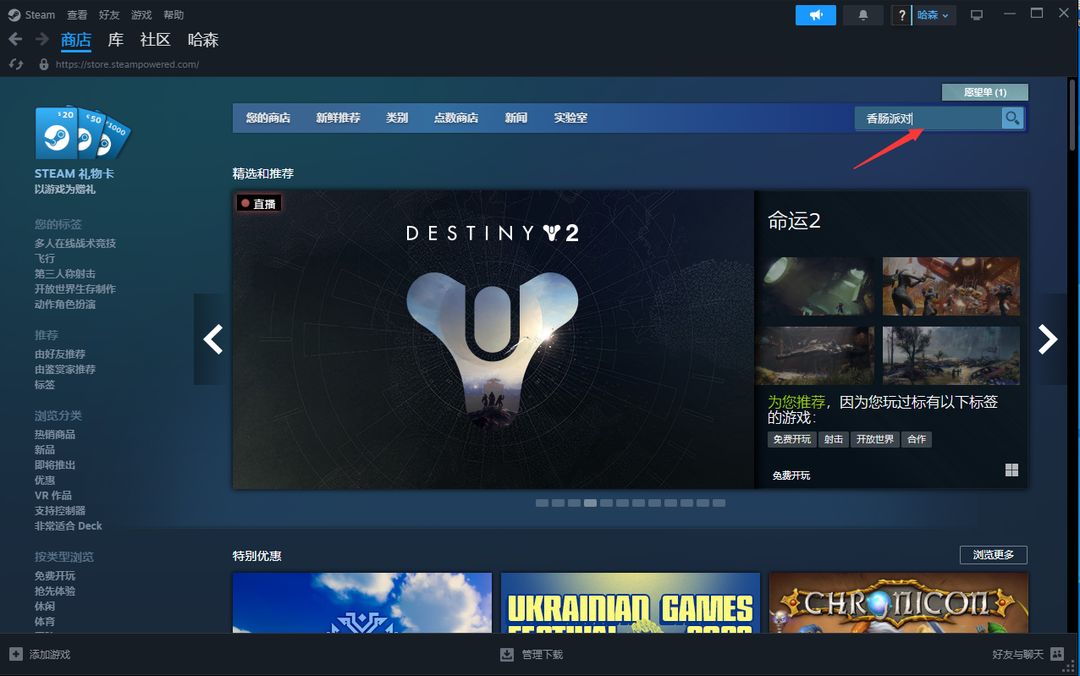1080x676 pixels.
Task: Open the Destiny 2 featured banner image
Action: [x=493, y=340]
